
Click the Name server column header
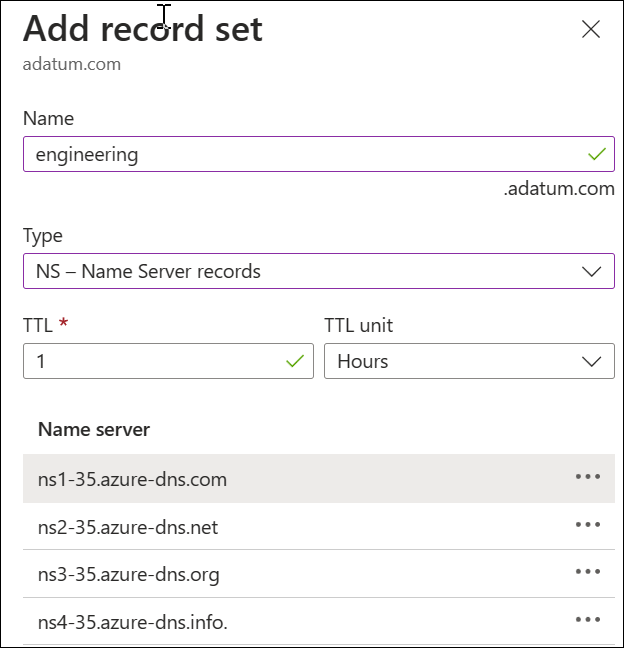coord(94,430)
